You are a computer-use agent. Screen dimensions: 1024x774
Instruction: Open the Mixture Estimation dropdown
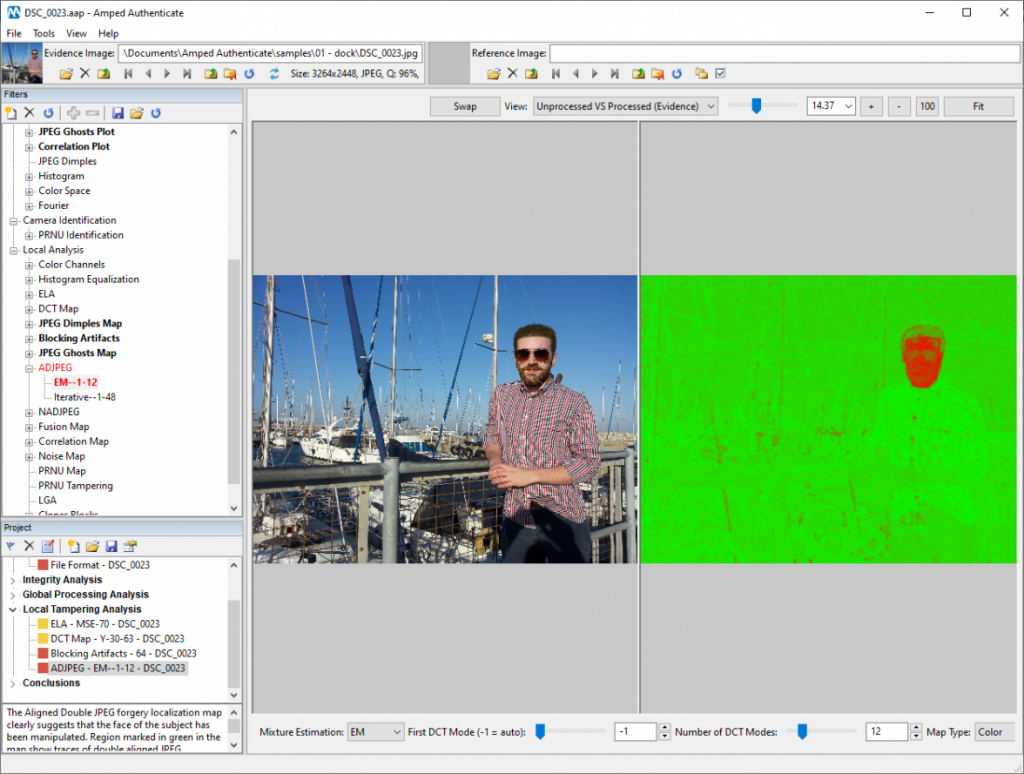[x=375, y=732]
